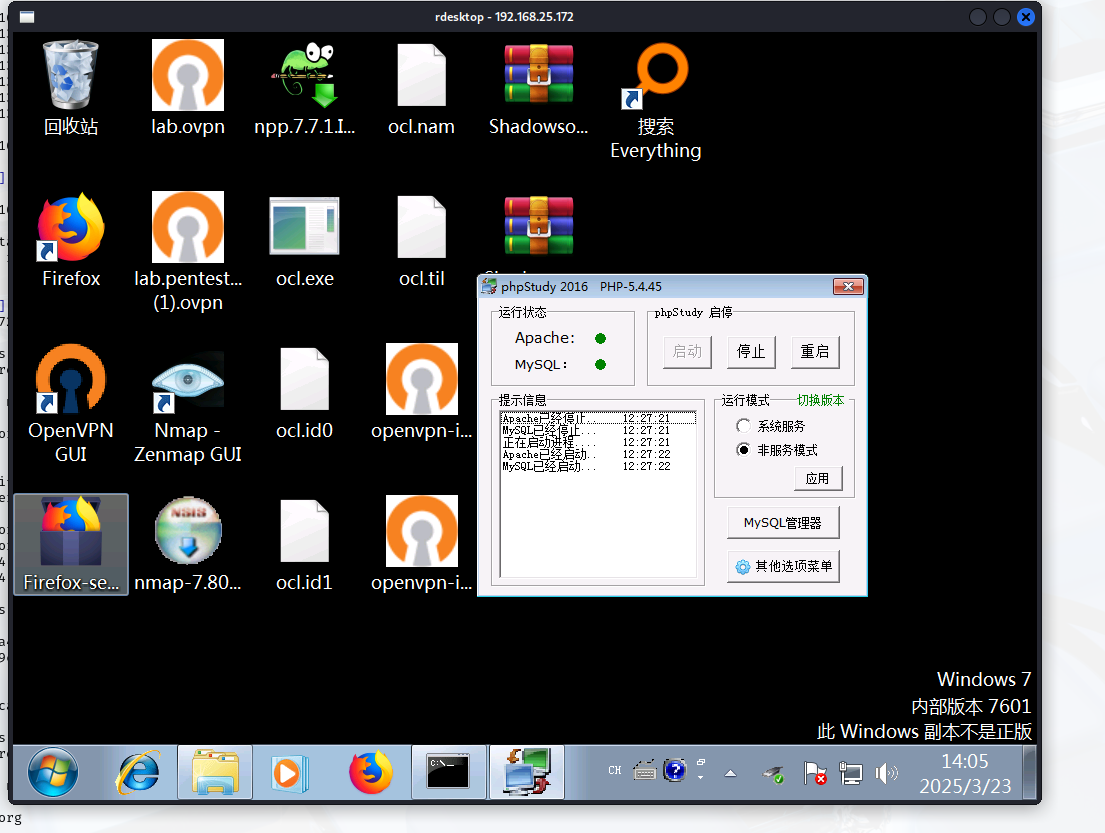Open the clock showing 14:05
Screen dimensions: 1105x833
965,773
